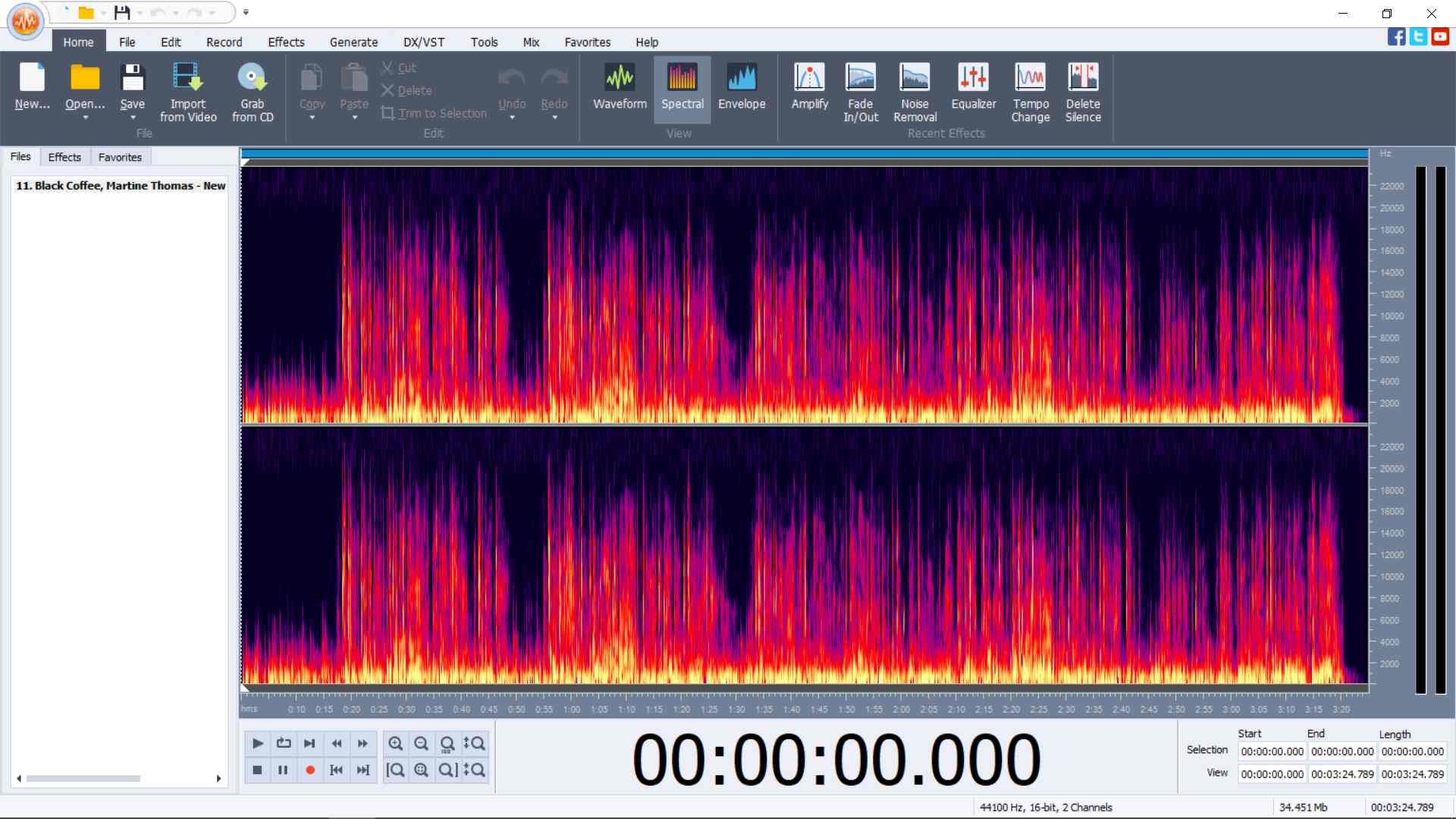Enable Envelope view
The width and height of the screenshot is (1456, 819).
click(742, 87)
